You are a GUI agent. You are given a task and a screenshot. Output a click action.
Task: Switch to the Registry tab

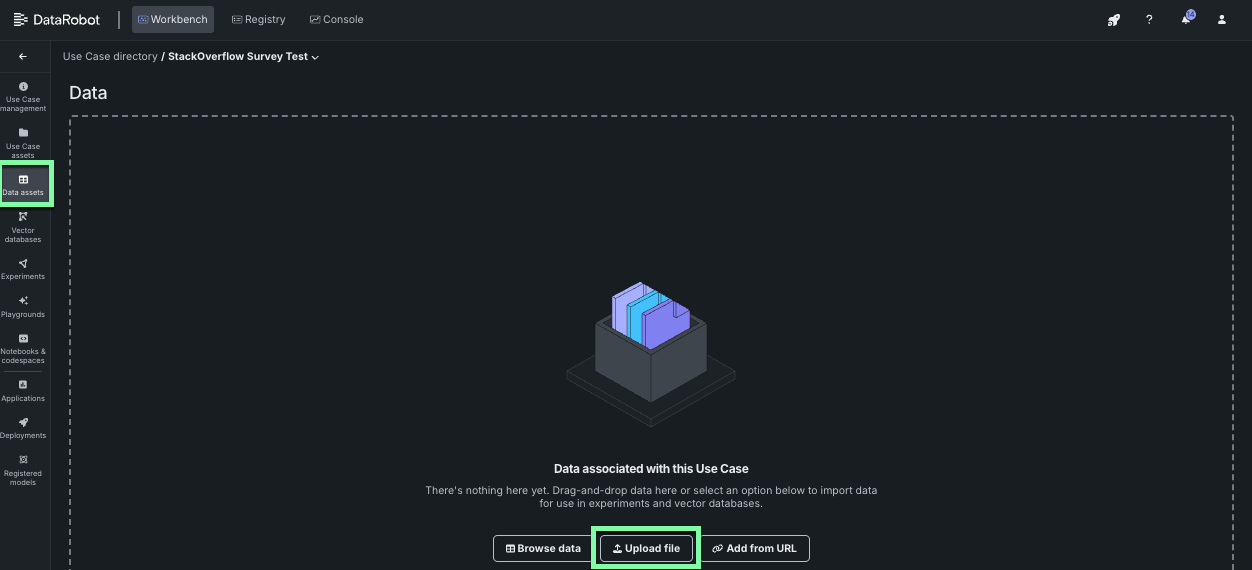pos(258,20)
